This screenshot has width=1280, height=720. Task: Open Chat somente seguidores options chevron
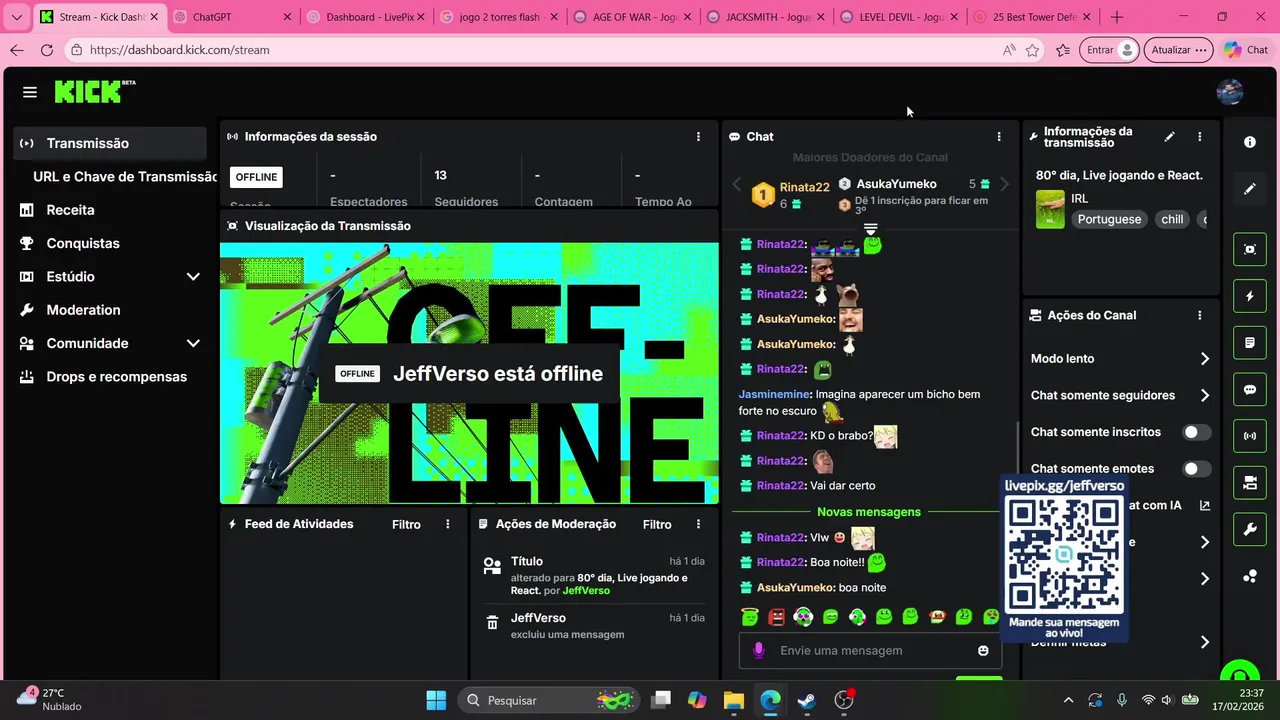[x=1204, y=396]
